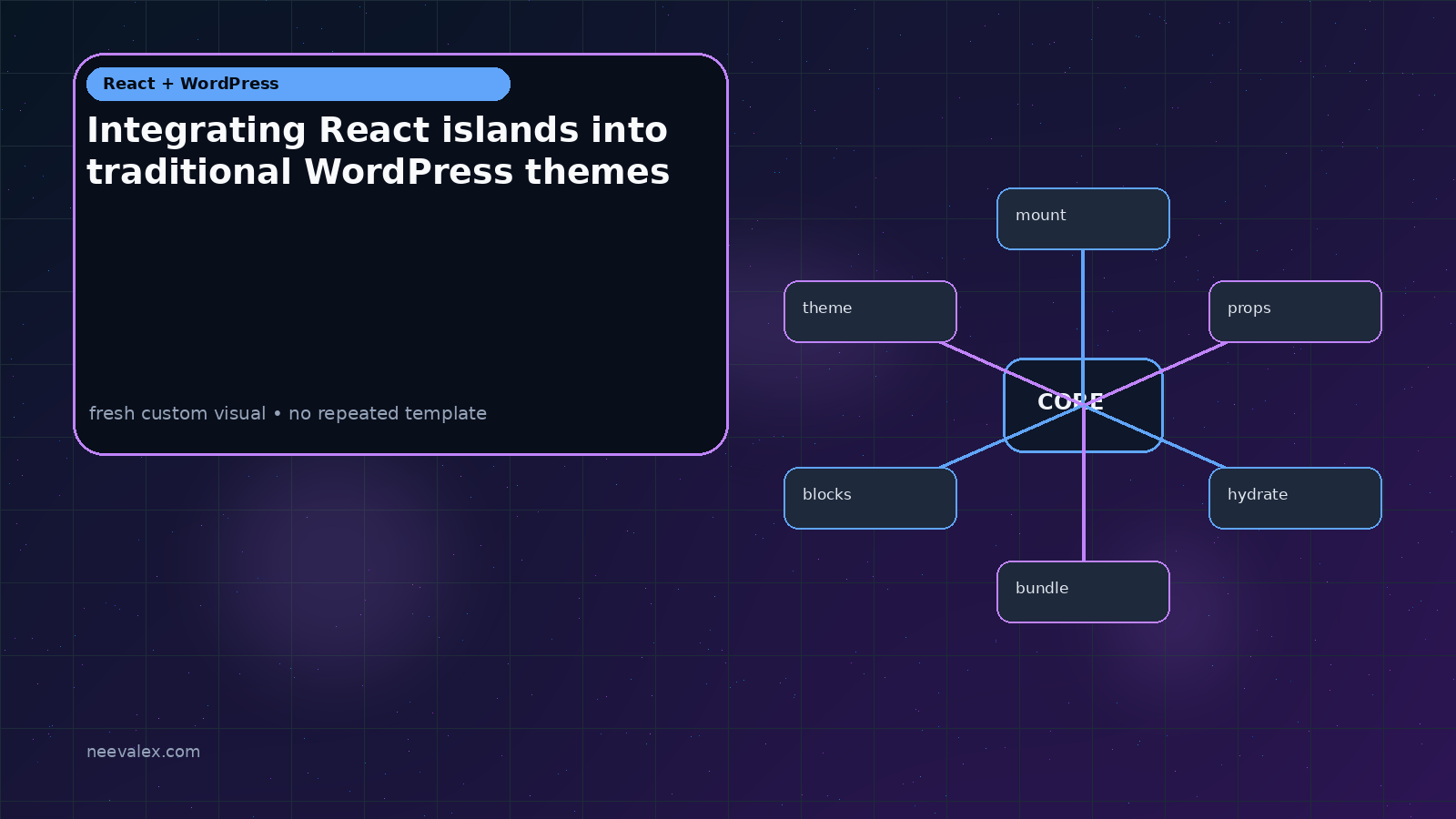Select the headline 'Integrating React islands into traditional WordPress themes'

378,151
